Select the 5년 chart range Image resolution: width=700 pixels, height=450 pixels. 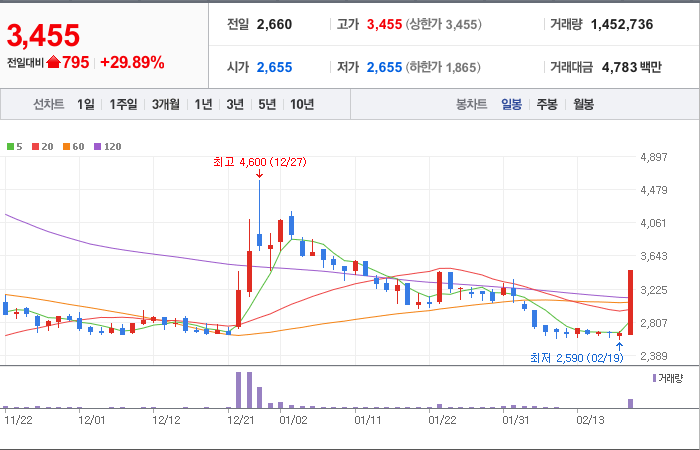(267, 104)
